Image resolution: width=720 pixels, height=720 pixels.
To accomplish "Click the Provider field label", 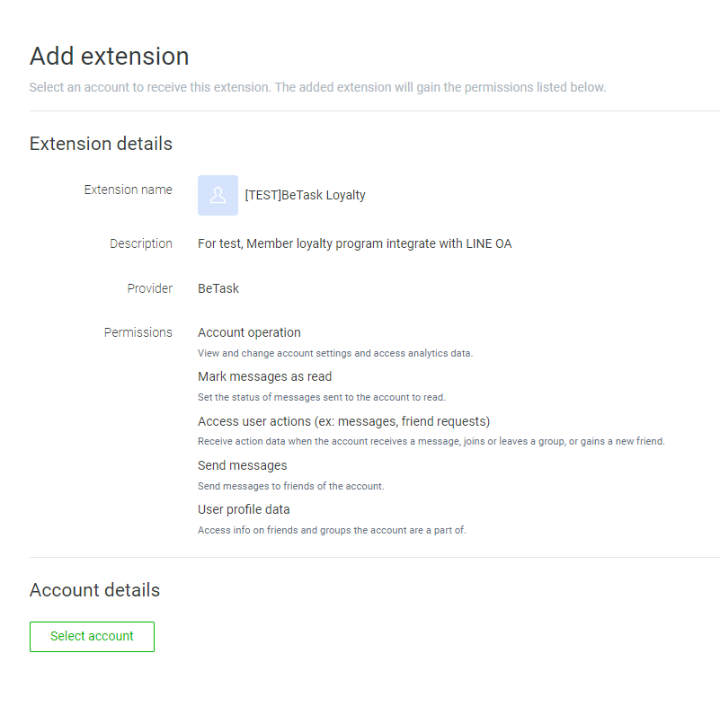I will tap(149, 288).
